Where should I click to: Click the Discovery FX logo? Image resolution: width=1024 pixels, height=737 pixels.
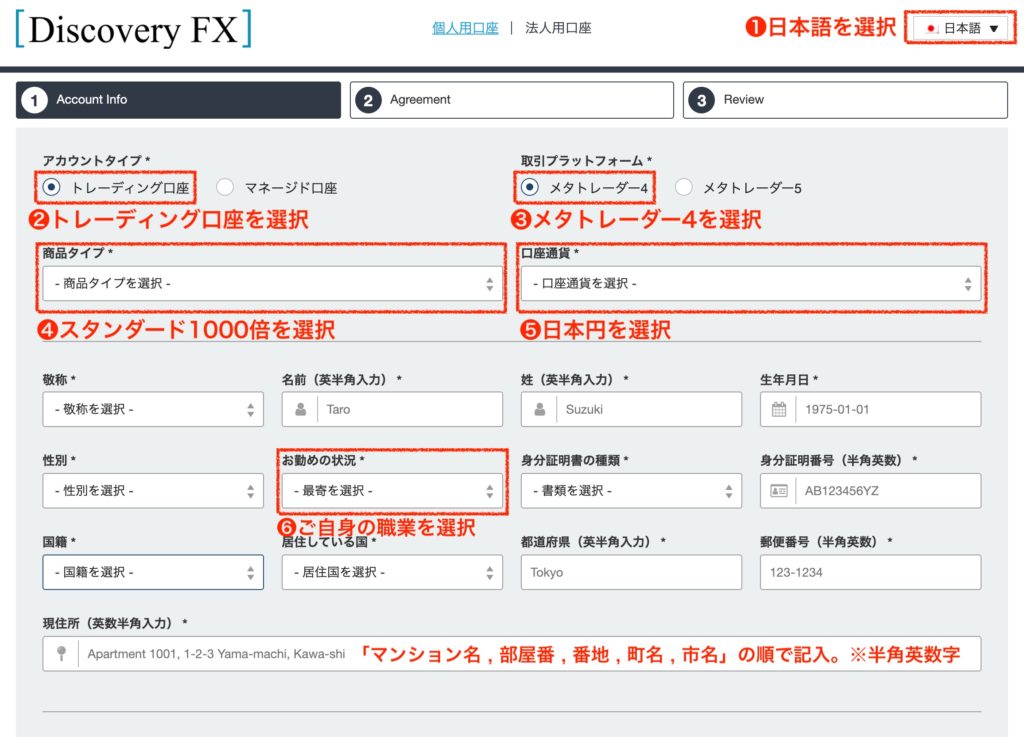click(133, 29)
